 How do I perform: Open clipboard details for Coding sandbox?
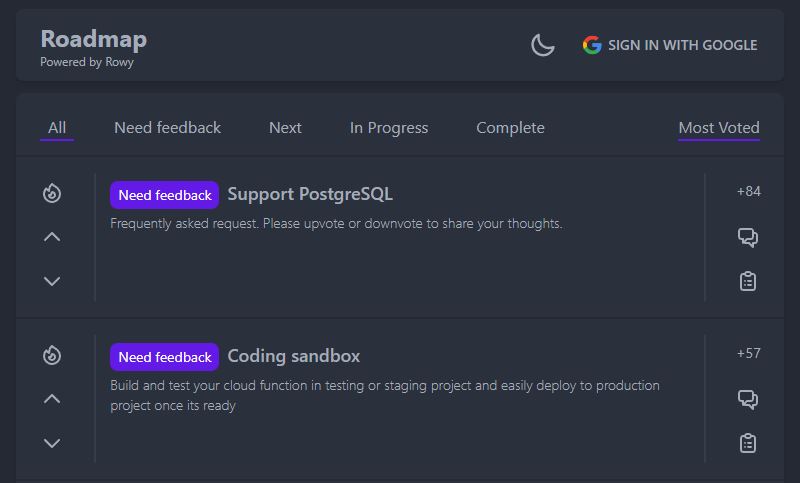click(747, 443)
